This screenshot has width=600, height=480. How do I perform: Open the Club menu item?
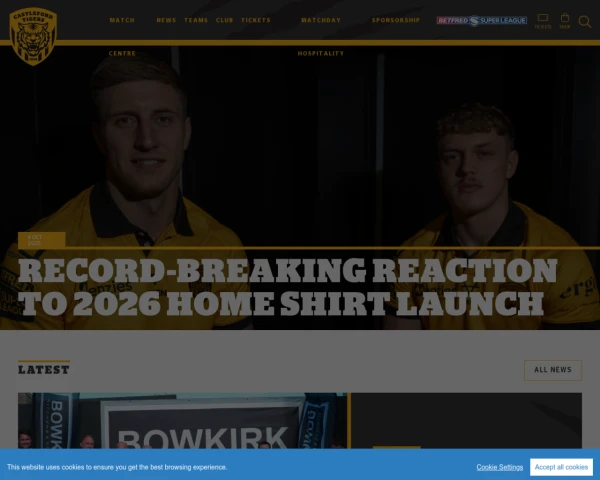click(224, 20)
